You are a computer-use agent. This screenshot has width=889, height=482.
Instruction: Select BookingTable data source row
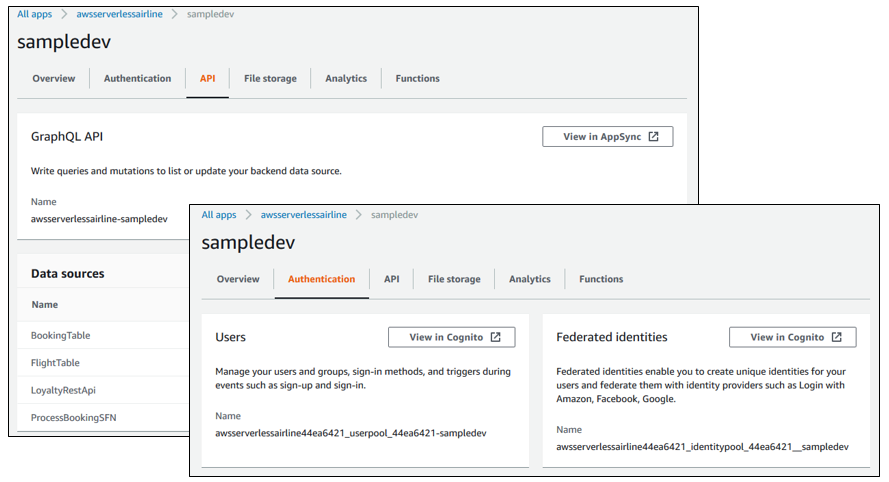tap(103, 336)
